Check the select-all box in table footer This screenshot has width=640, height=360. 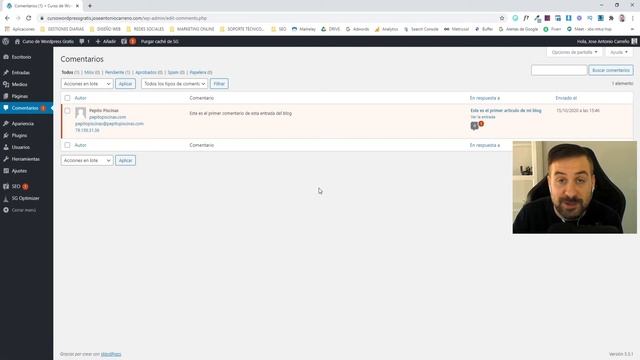(x=67, y=145)
